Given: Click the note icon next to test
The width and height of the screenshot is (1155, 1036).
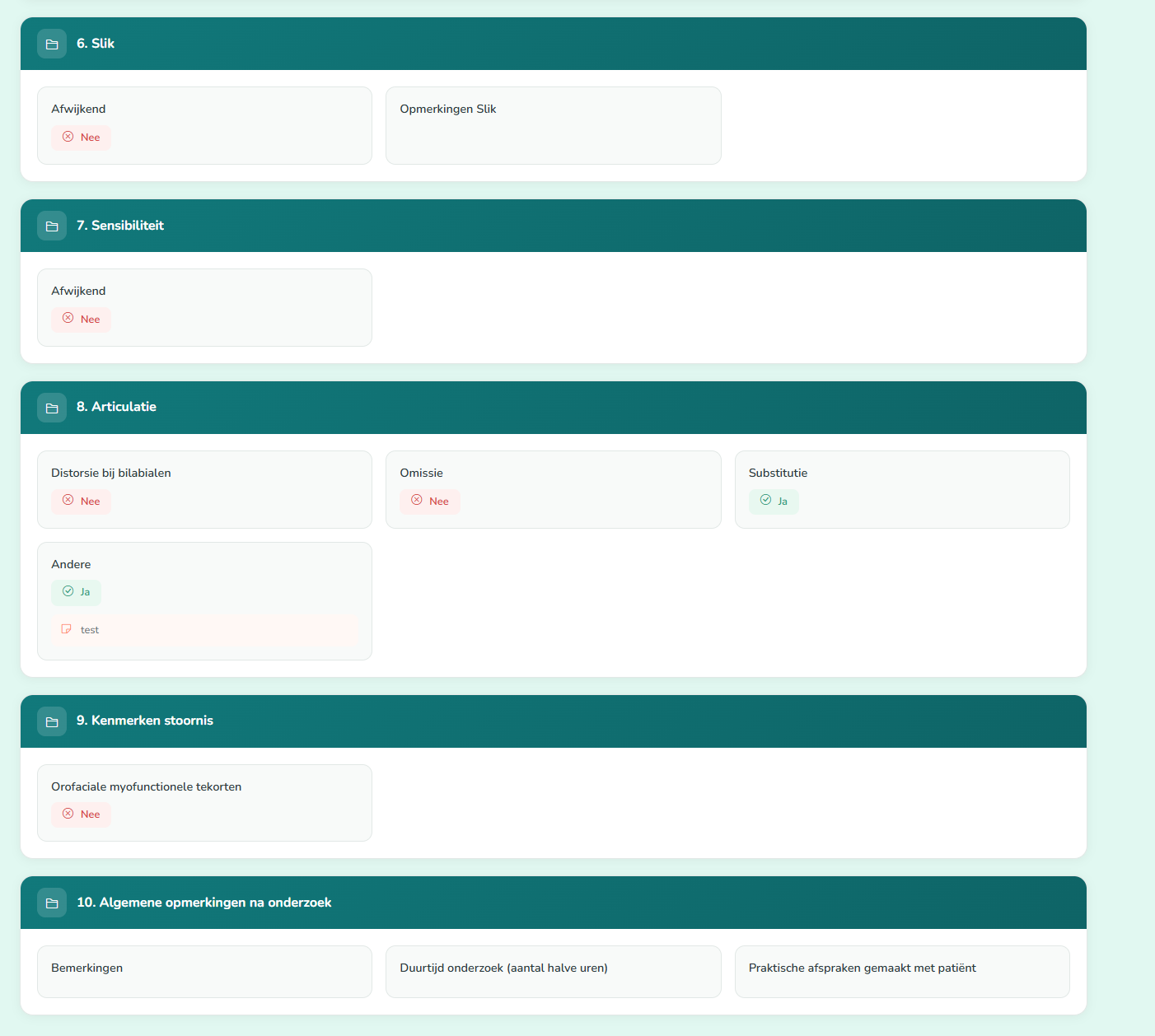Looking at the screenshot, I should point(67,629).
